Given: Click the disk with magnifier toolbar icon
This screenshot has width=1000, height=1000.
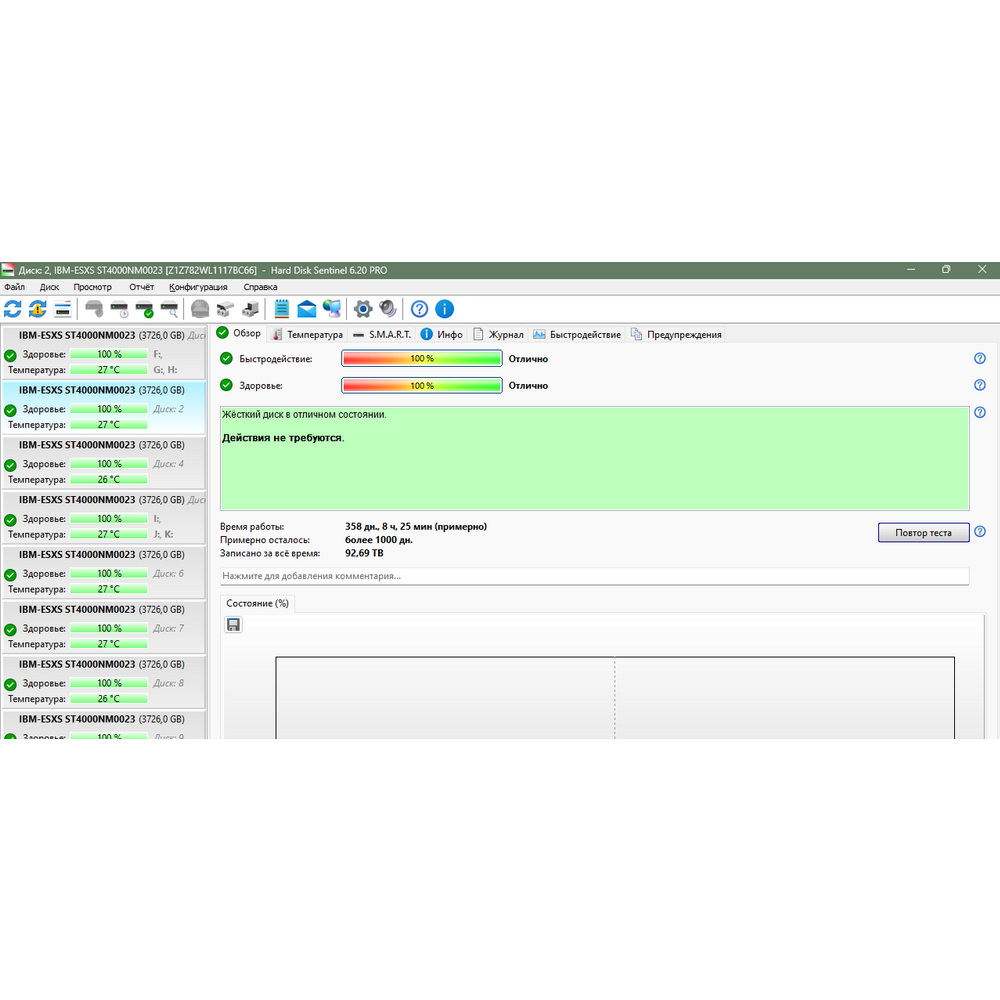Looking at the screenshot, I should 170,310.
